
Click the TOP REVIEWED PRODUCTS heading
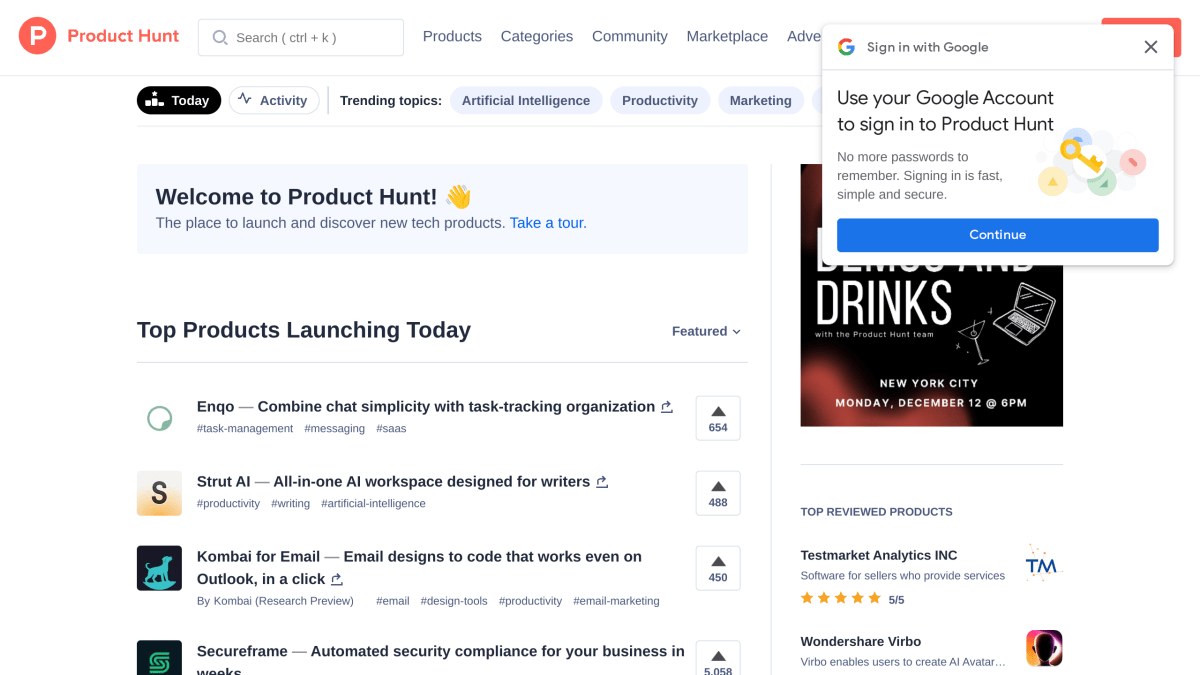tap(877, 512)
